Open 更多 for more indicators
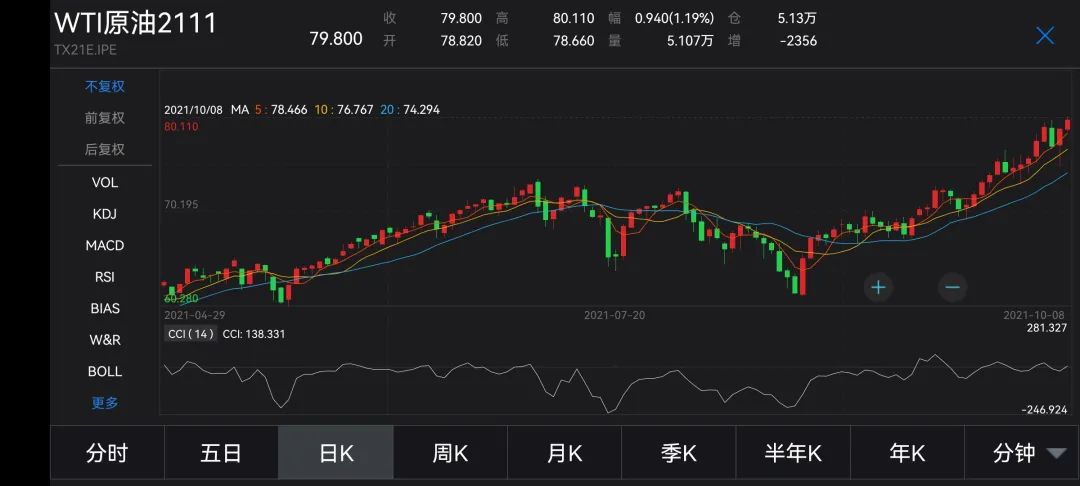This screenshot has height=486, width=1080. [x=105, y=403]
